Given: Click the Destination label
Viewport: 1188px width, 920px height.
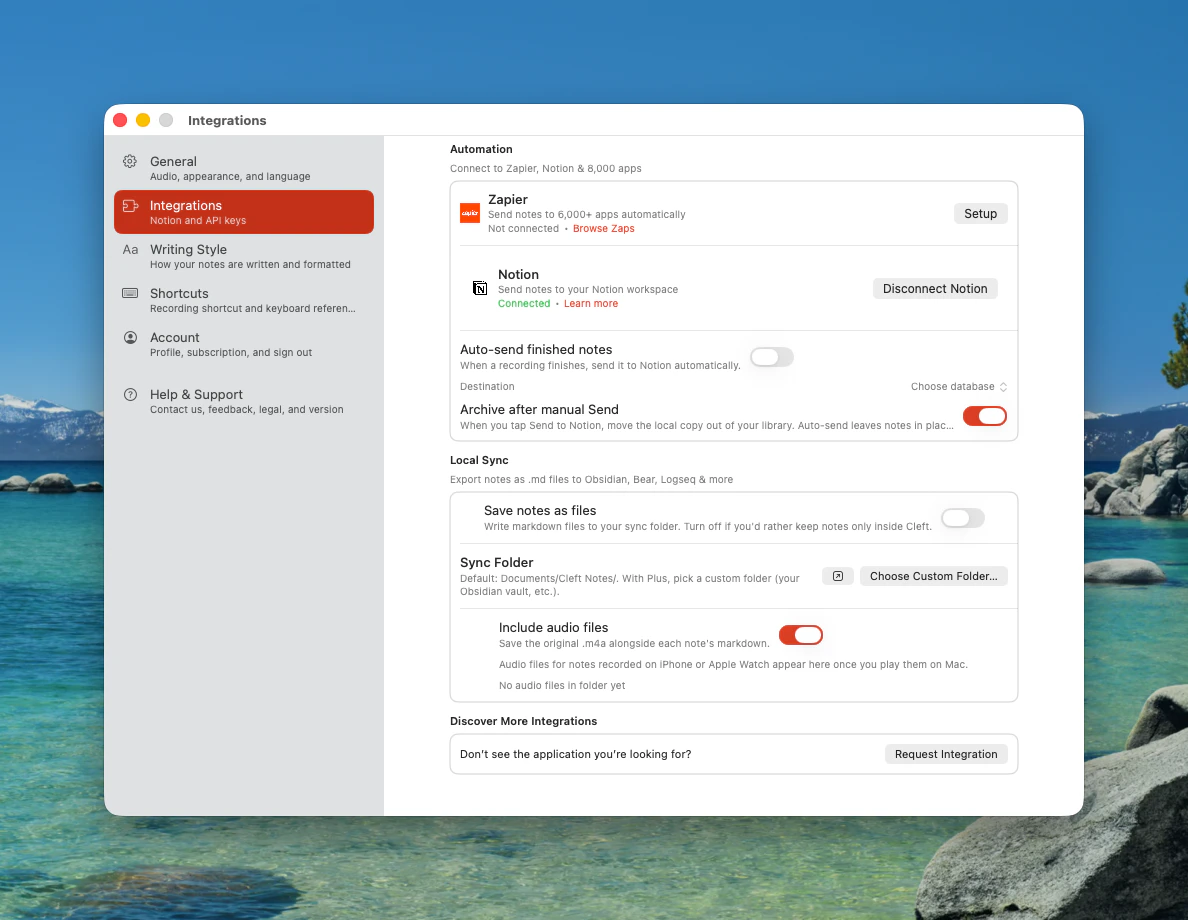Looking at the screenshot, I should (487, 386).
